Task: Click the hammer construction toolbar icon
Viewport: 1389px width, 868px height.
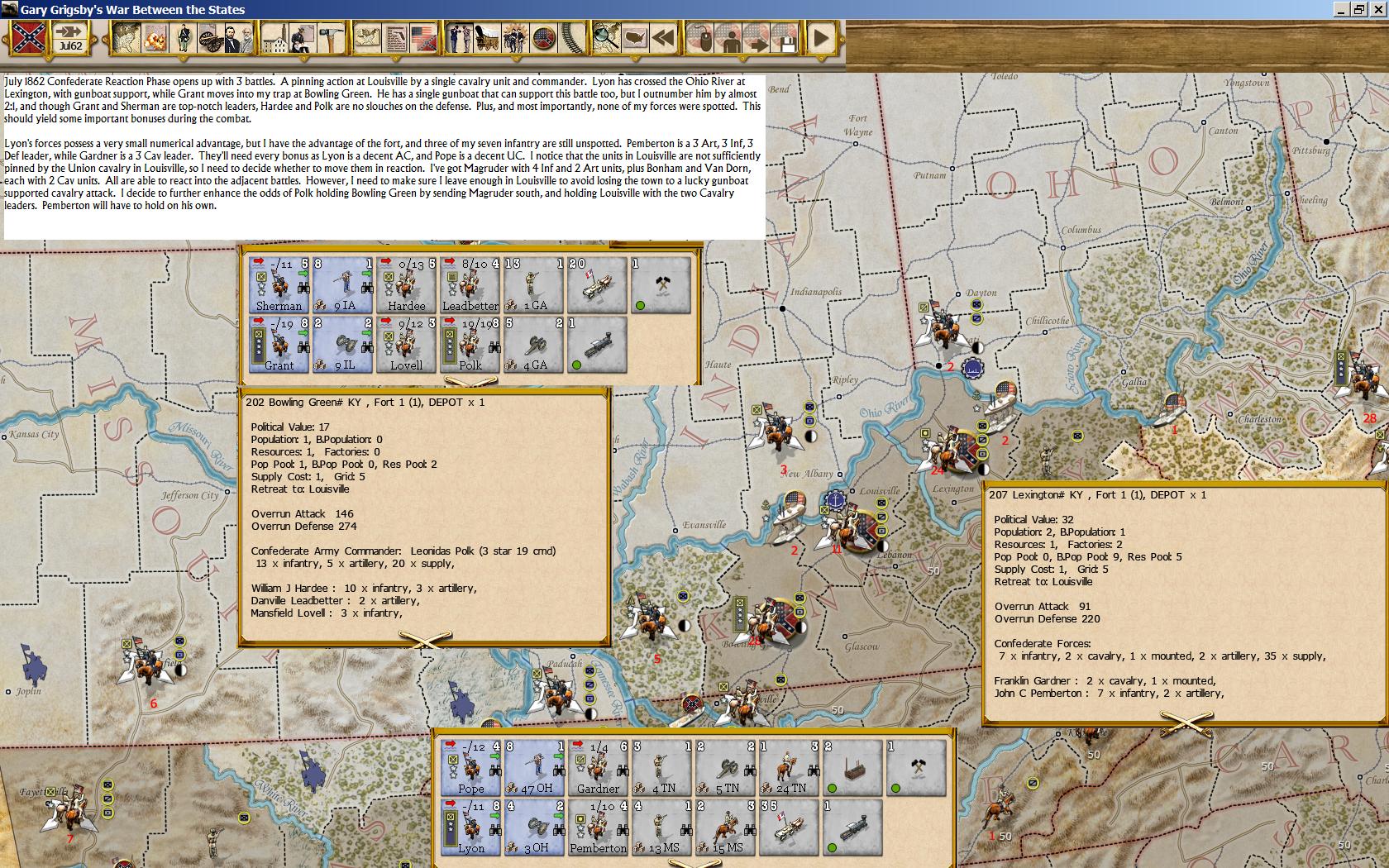Action: (331, 38)
